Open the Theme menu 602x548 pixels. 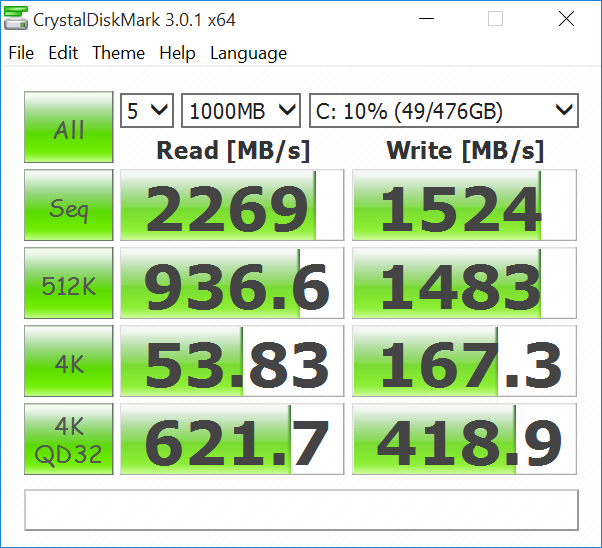pos(118,53)
